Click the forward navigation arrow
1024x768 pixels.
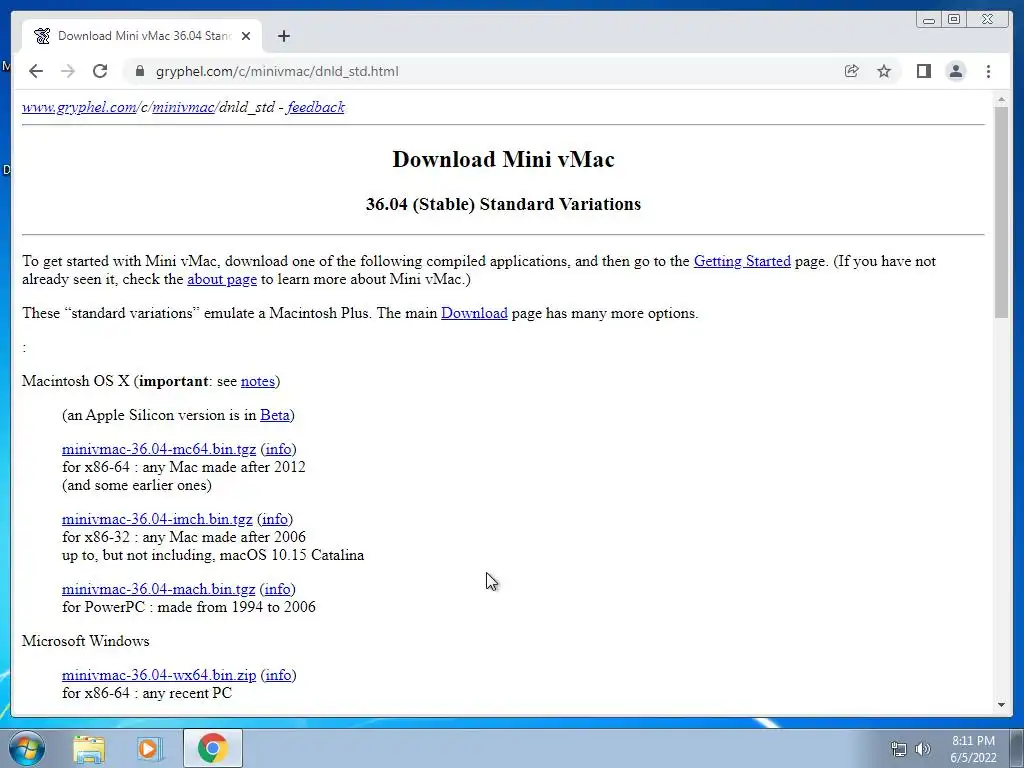[68, 71]
